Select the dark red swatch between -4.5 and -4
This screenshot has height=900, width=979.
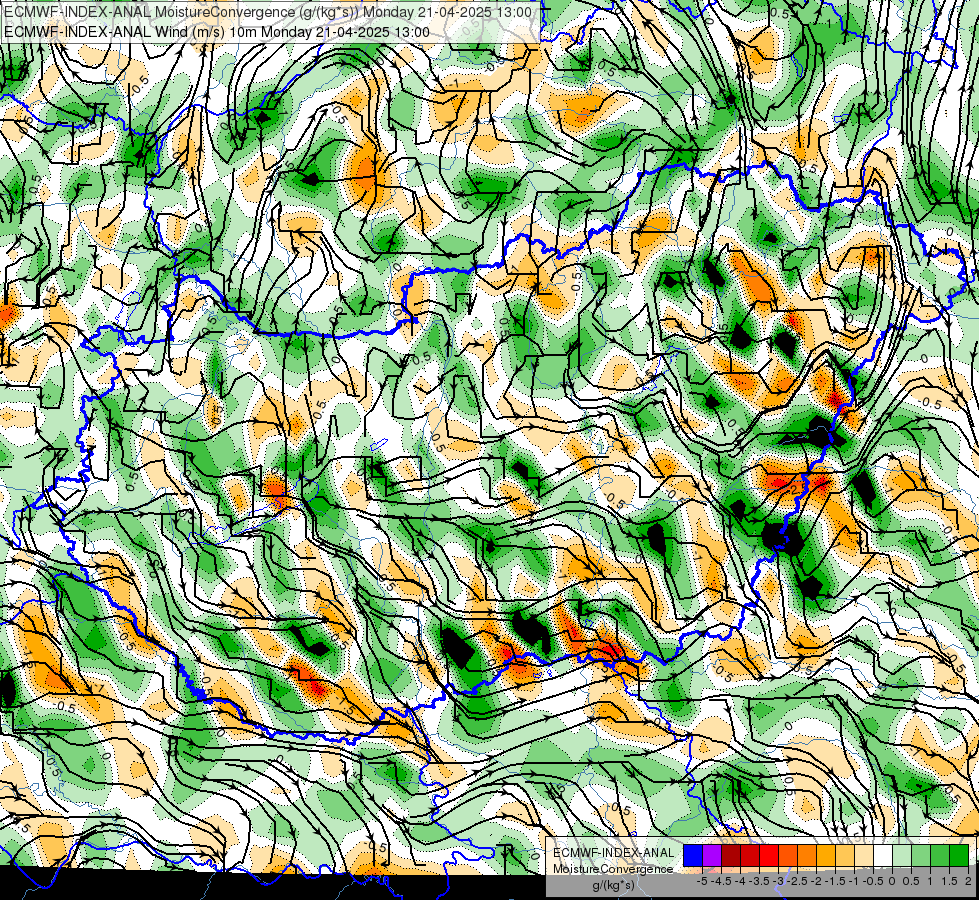731,855
